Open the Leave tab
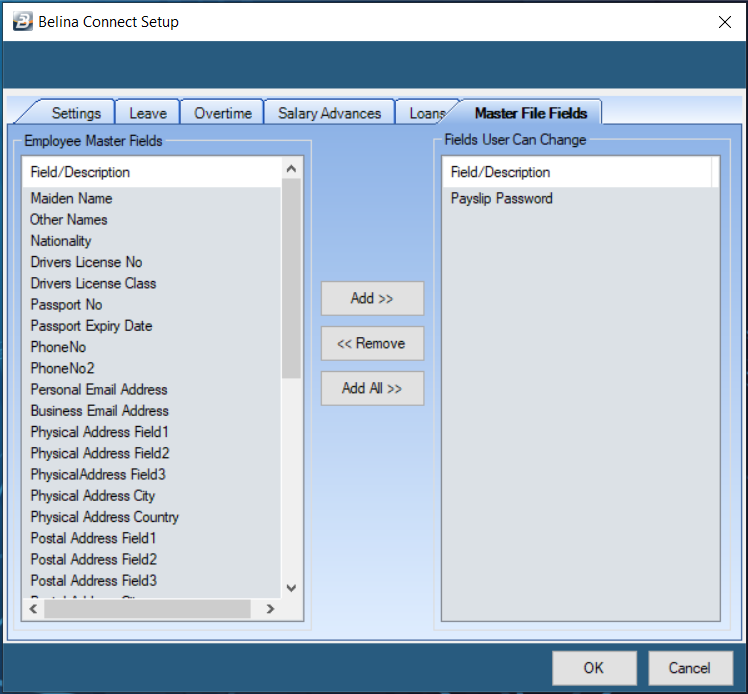 tap(148, 113)
